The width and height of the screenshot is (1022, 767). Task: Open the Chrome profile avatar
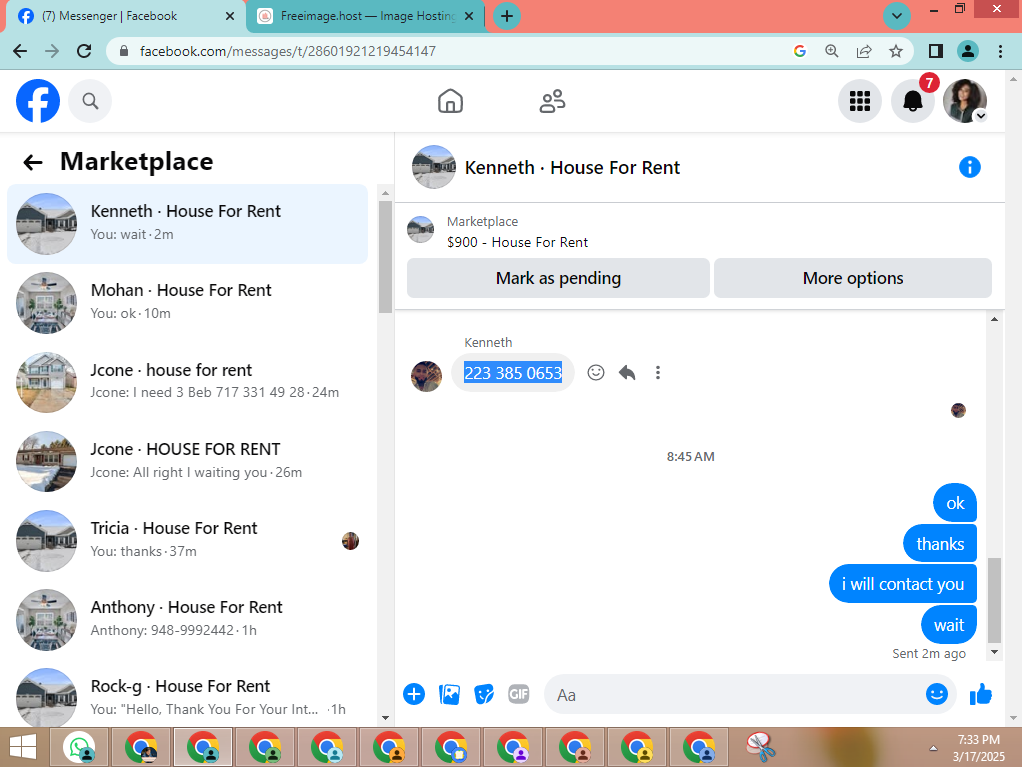(968, 51)
